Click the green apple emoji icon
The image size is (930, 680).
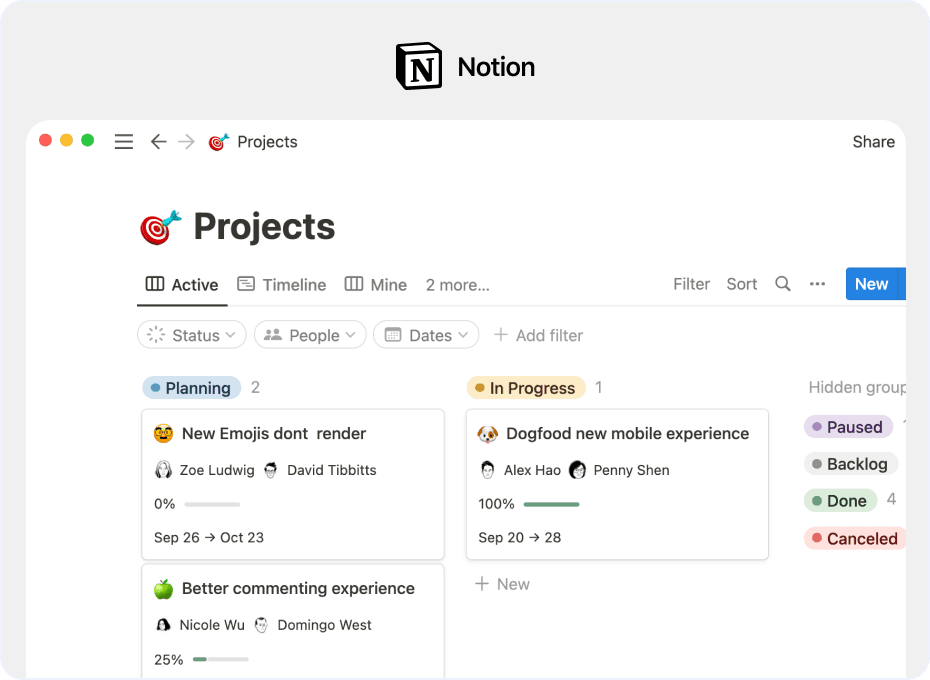click(163, 589)
